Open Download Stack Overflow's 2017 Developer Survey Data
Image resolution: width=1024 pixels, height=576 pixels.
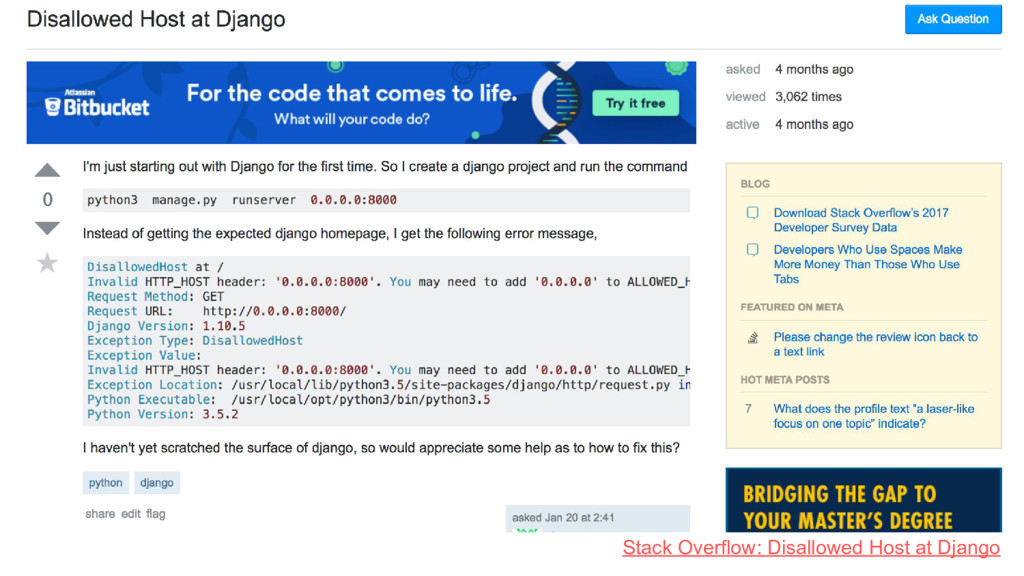pos(861,220)
